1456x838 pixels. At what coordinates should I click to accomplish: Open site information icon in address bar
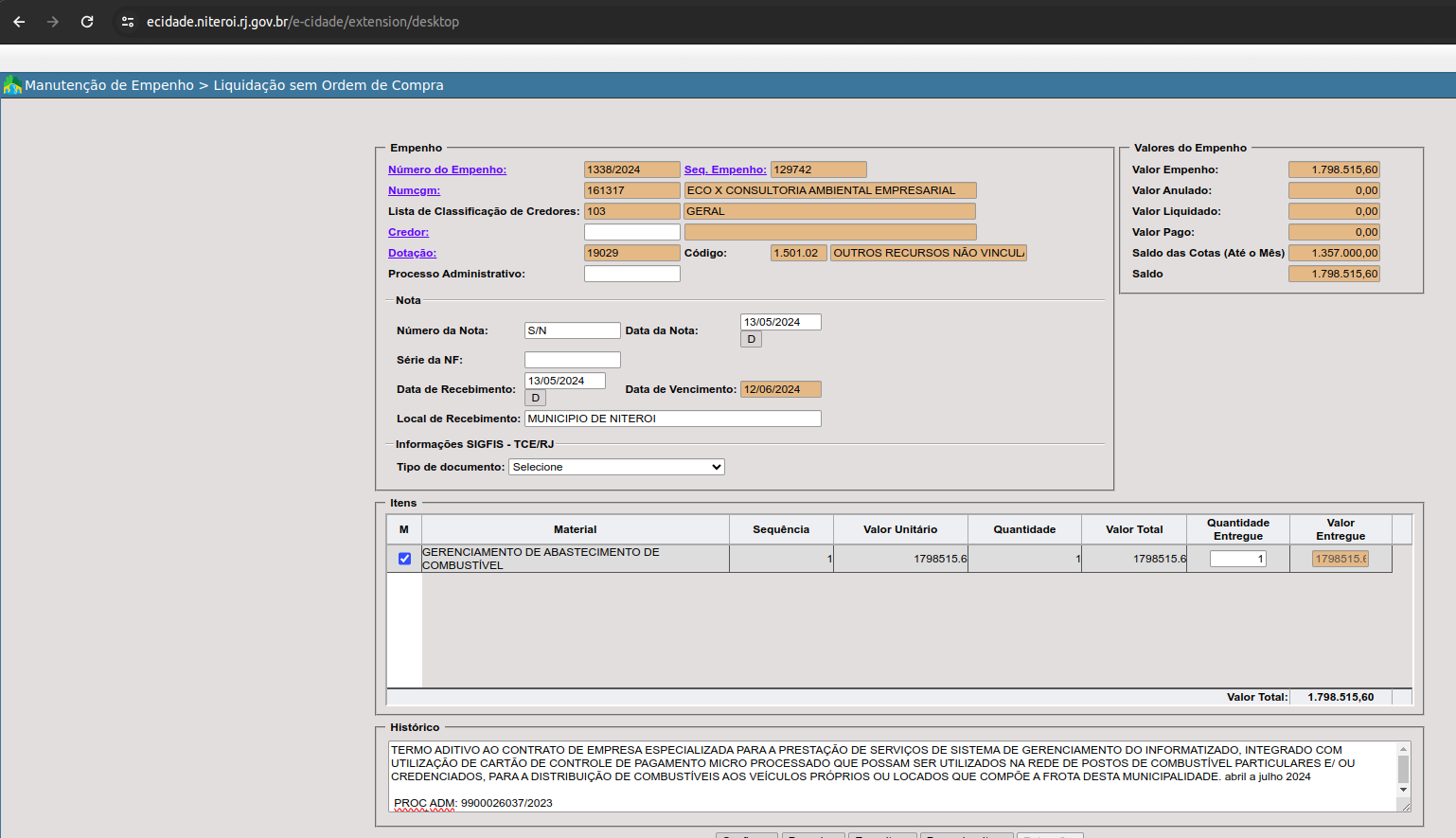tap(128, 22)
